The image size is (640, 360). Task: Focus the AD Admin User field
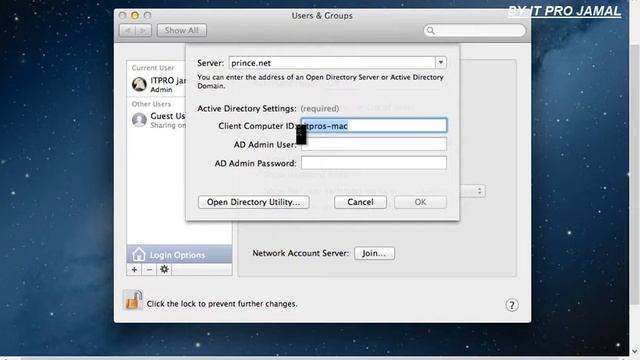point(374,144)
